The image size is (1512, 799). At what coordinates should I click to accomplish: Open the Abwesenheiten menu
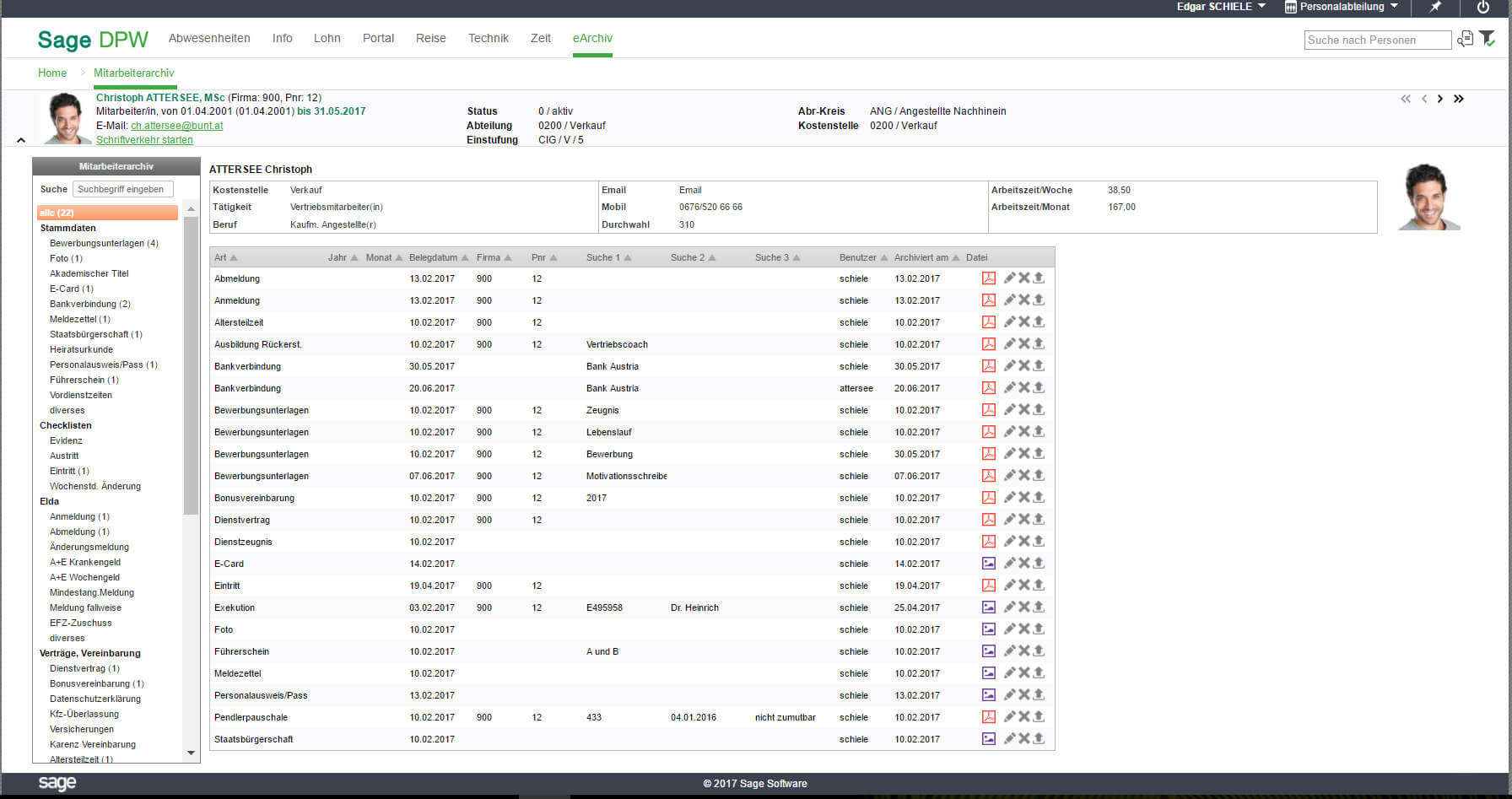coord(209,38)
